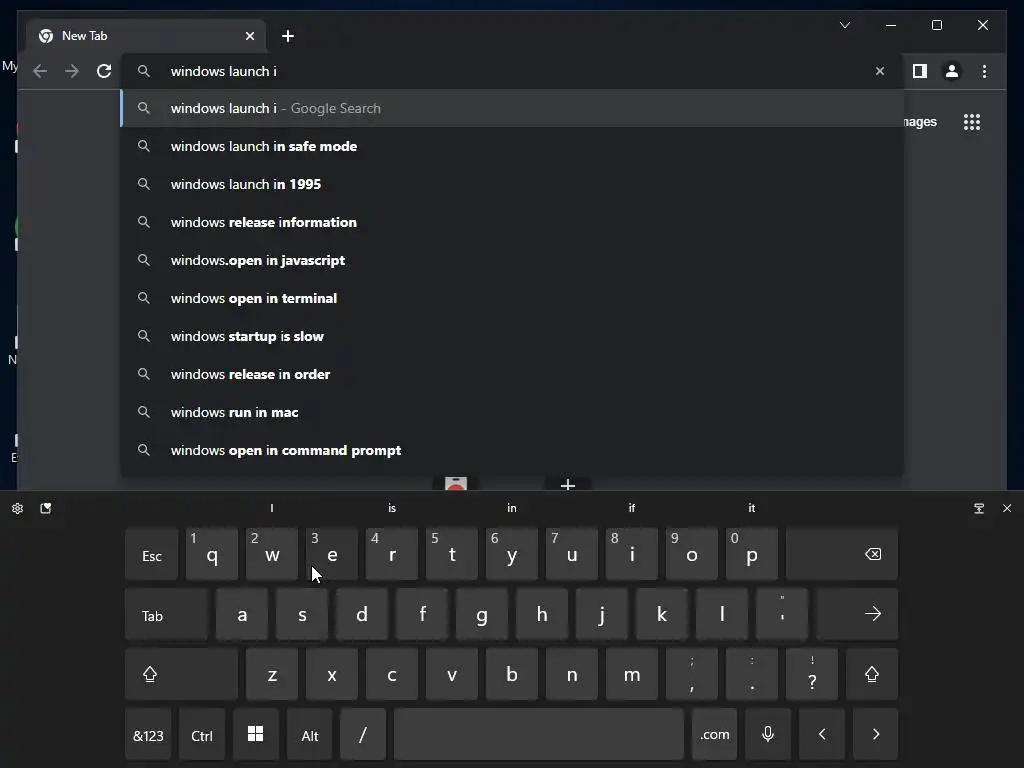1024x768 pixels.
Task: Tap the .com key
Action: click(x=714, y=735)
